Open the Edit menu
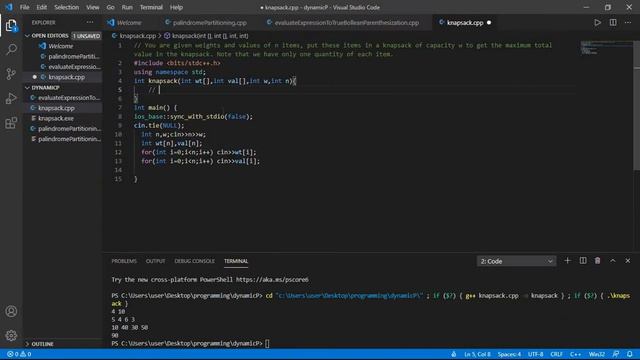This screenshot has width=640, height=360. pyautogui.click(x=41, y=7)
